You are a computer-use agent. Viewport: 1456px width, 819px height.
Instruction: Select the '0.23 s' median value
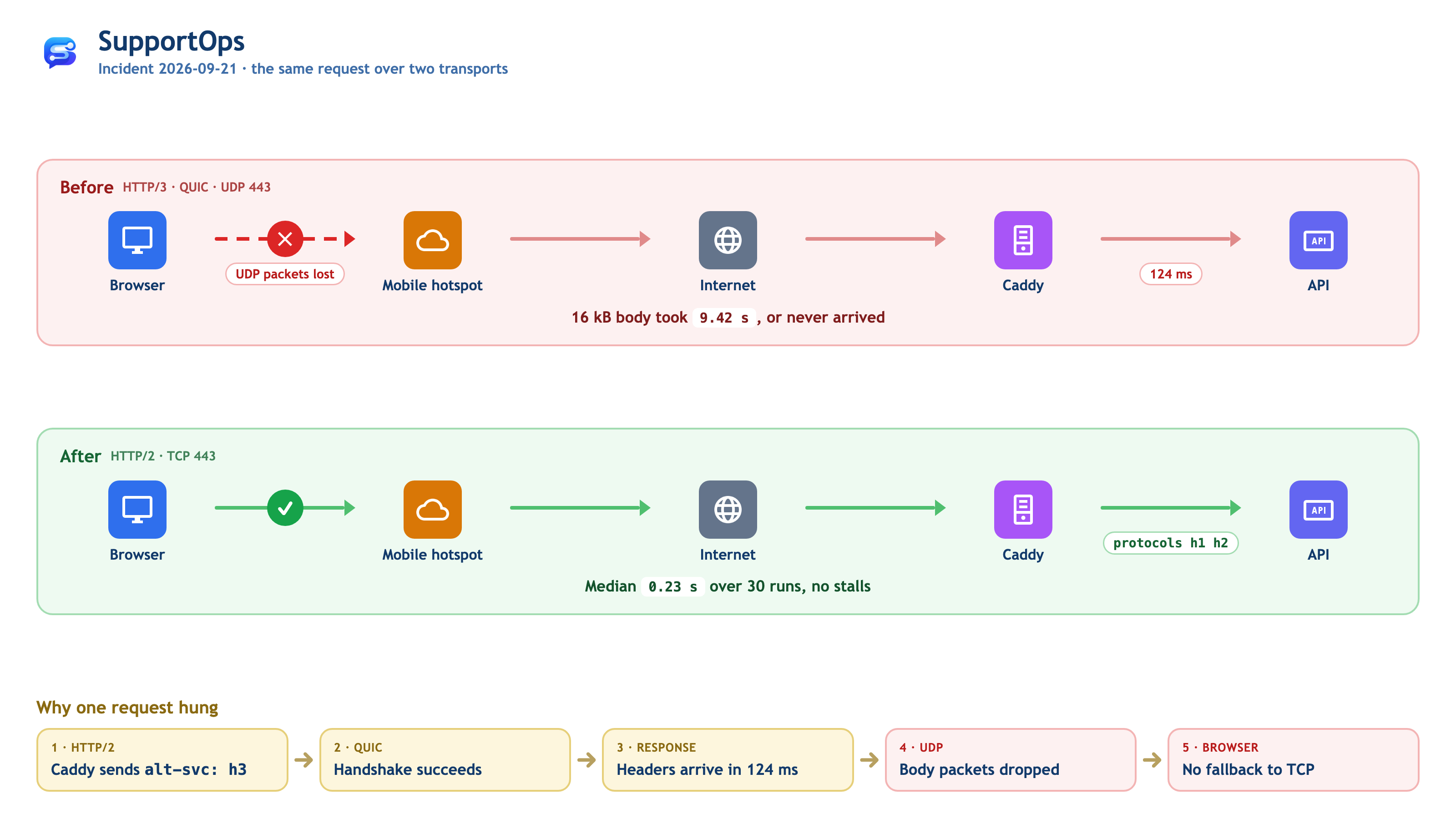[x=672, y=586]
